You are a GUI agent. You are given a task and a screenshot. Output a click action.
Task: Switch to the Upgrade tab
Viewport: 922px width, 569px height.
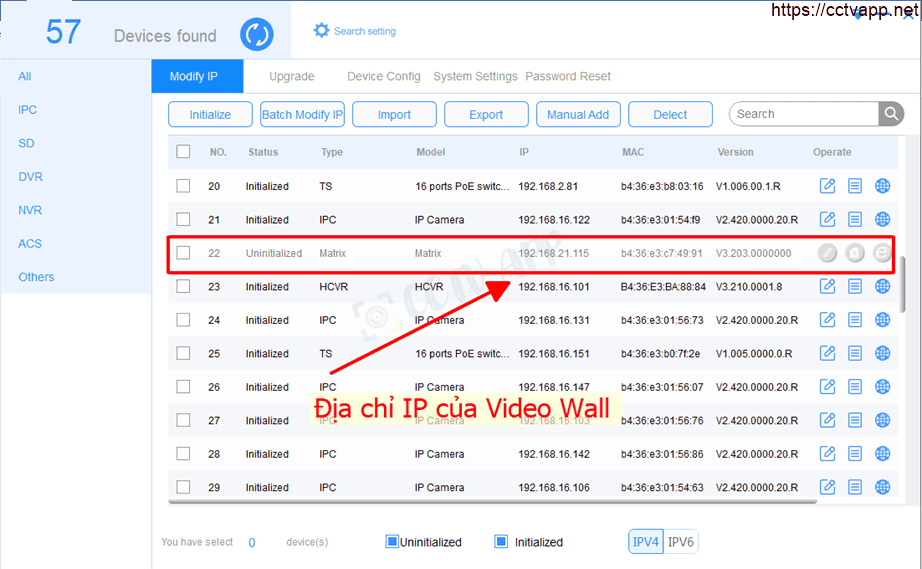point(291,76)
